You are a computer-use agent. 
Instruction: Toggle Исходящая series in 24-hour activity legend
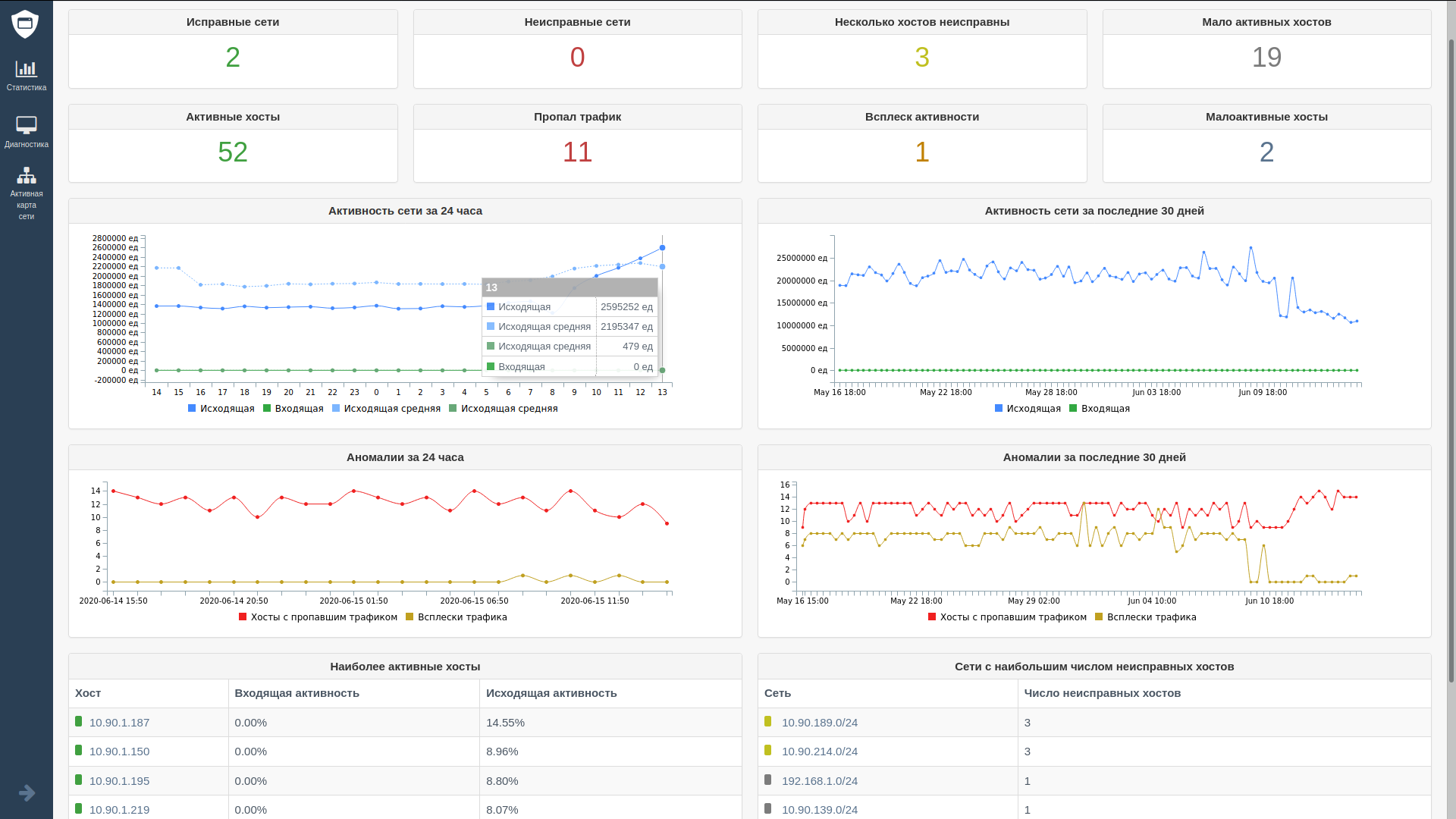(x=221, y=409)
